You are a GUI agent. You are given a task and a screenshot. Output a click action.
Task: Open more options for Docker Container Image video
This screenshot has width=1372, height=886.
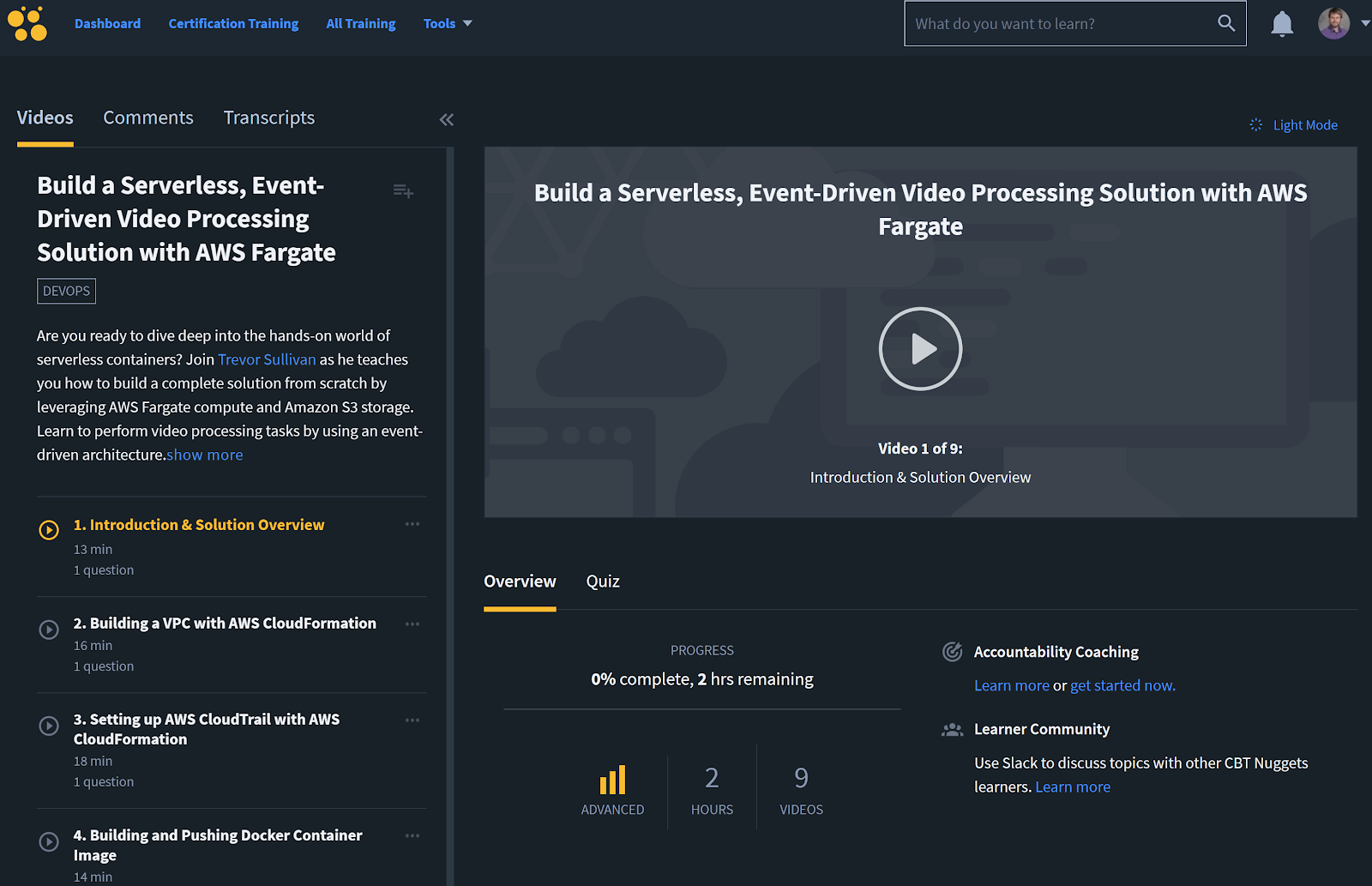(412, 835)
